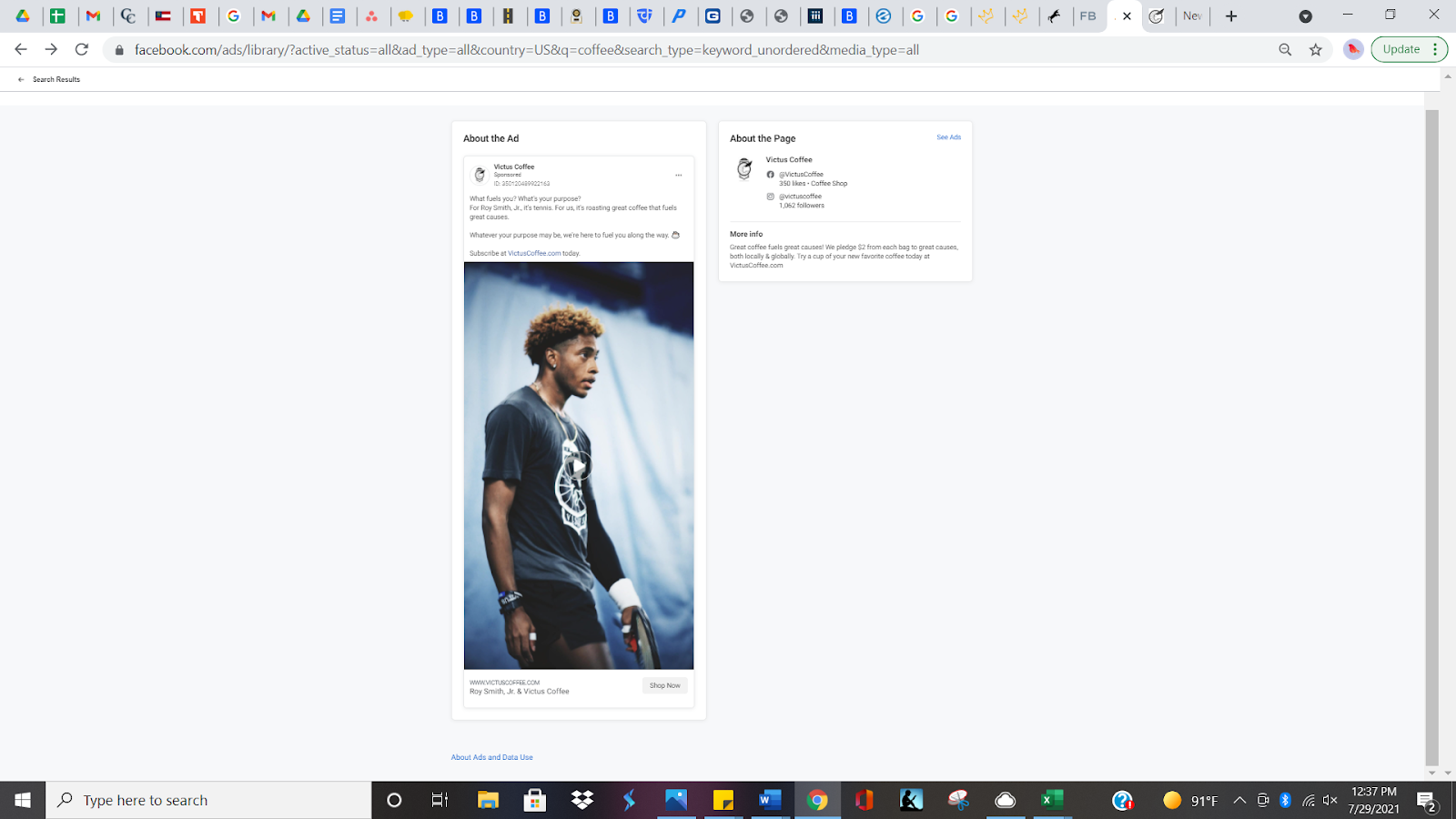
Task: Click the Victus Coffee ad video thumbnail
Action: pos(579,466)
